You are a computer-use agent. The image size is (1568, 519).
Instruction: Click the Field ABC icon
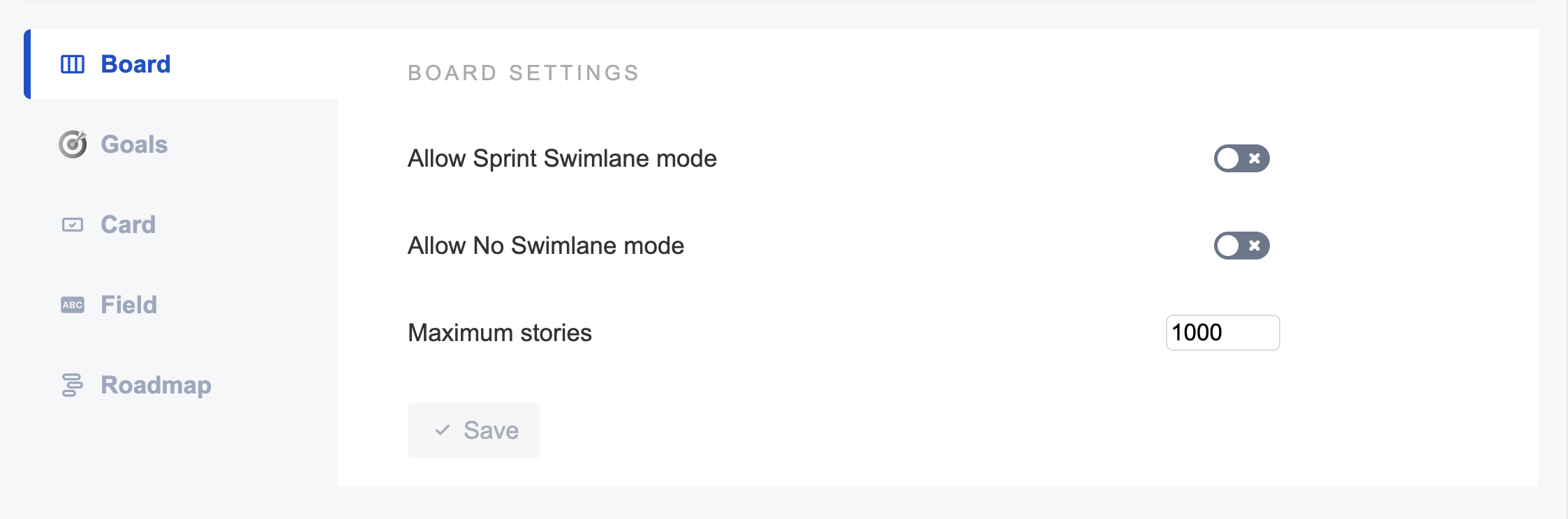(73, 305)
